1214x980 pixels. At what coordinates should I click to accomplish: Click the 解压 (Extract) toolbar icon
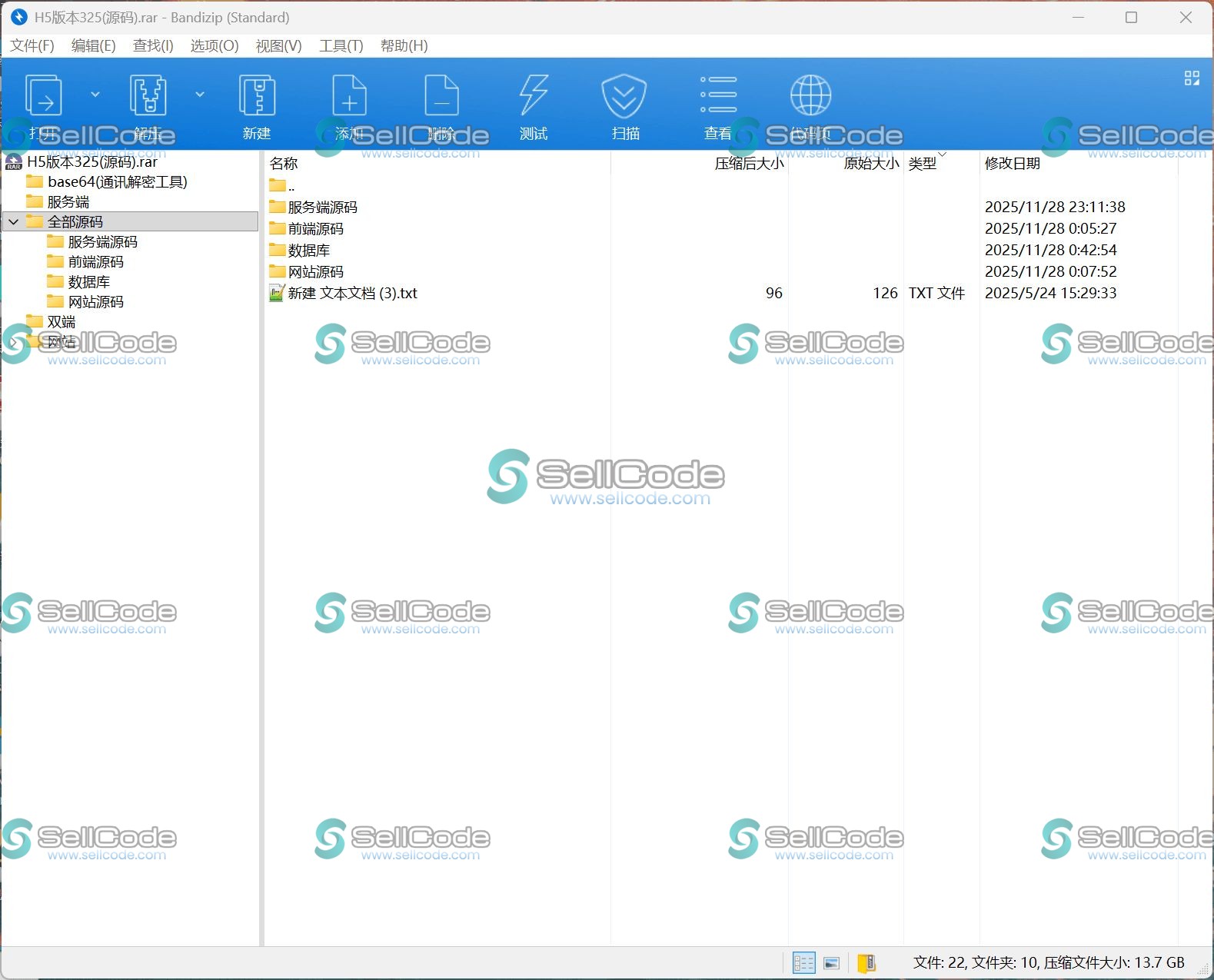[x=148, y=98]
